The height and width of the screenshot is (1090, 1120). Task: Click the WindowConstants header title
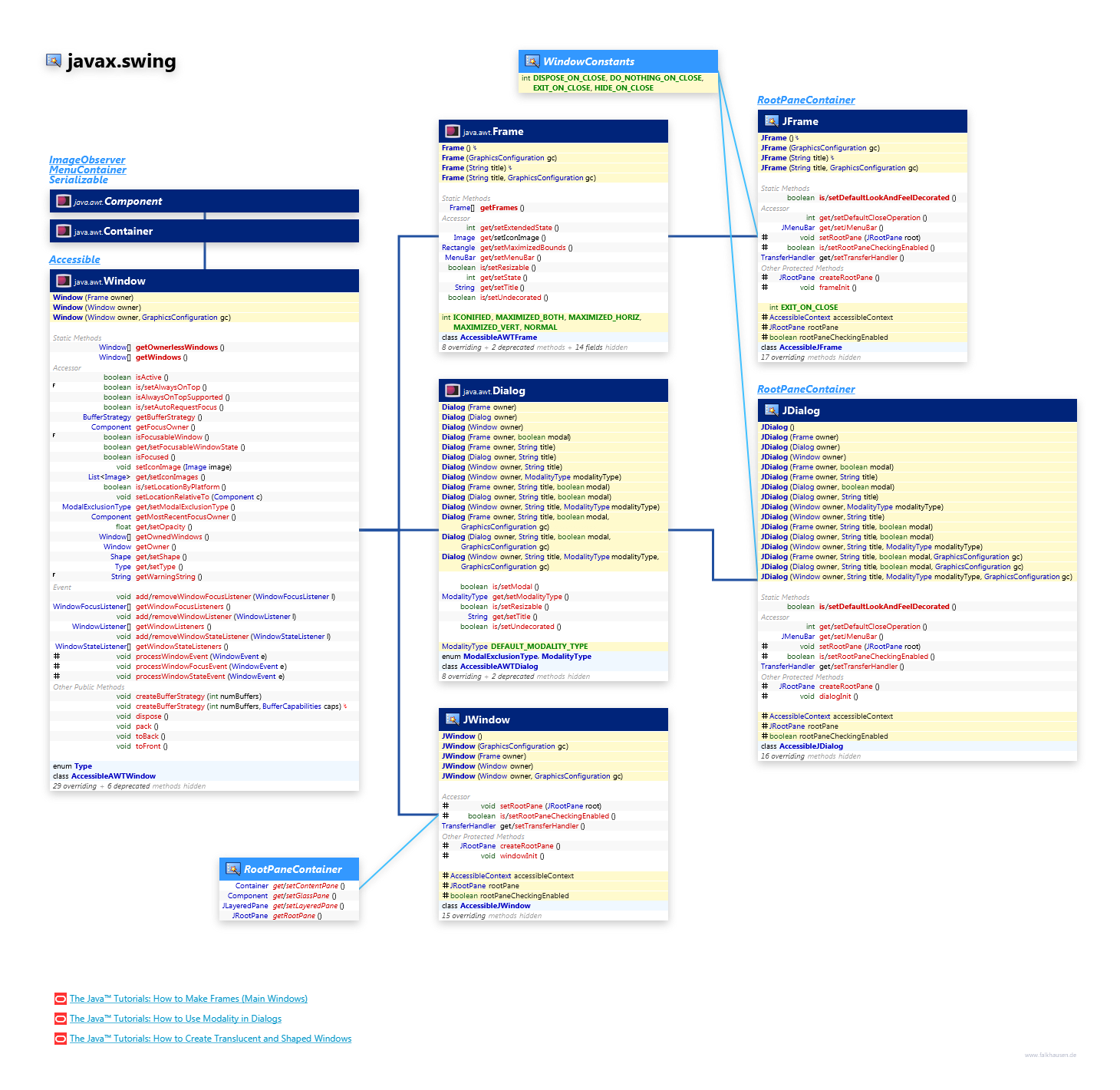pyautogui.click(x=588, y=61)
